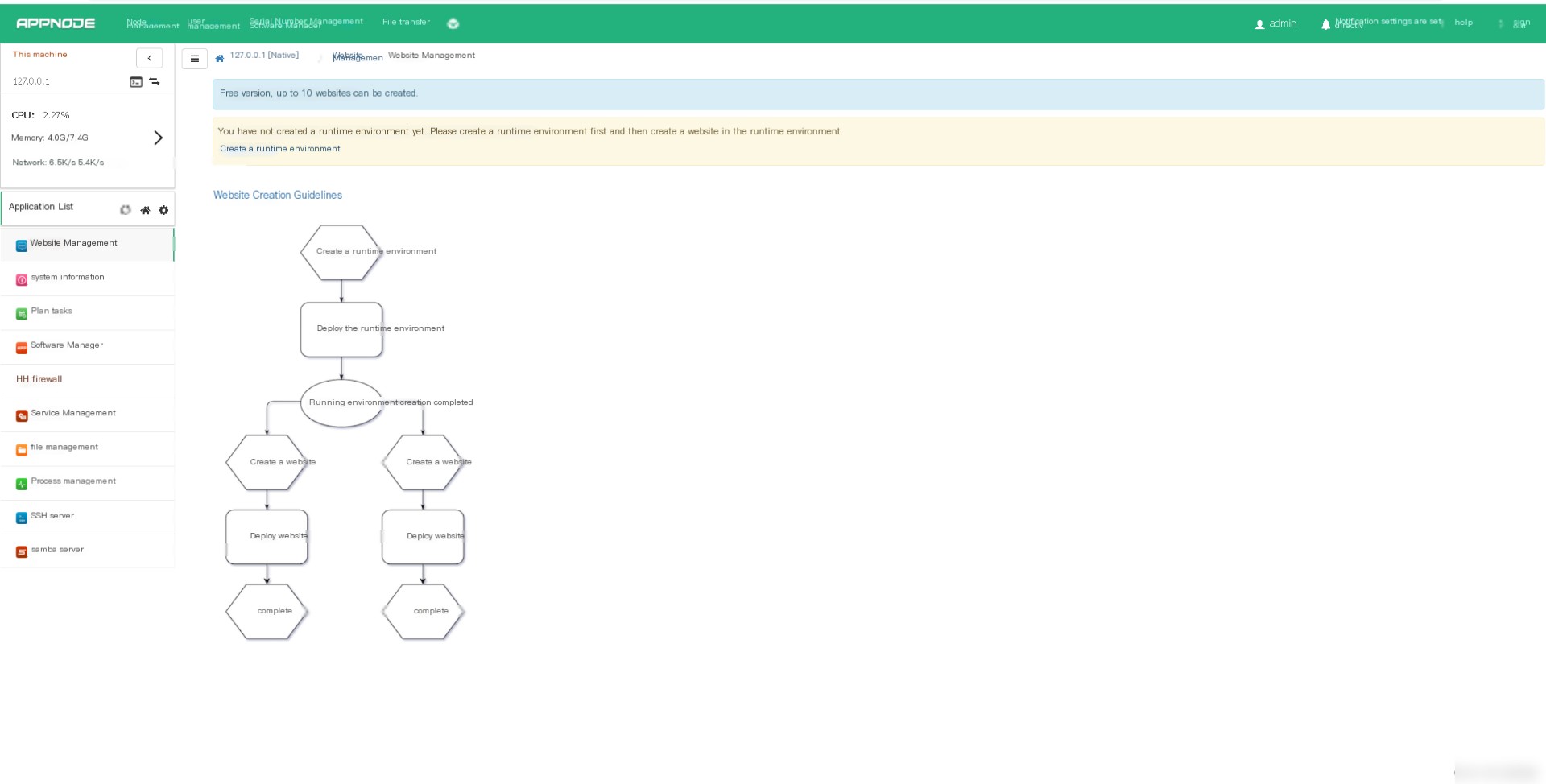Open HH firewall app
This screenshot has height=784, width=1546.
(x=87, y=380)
